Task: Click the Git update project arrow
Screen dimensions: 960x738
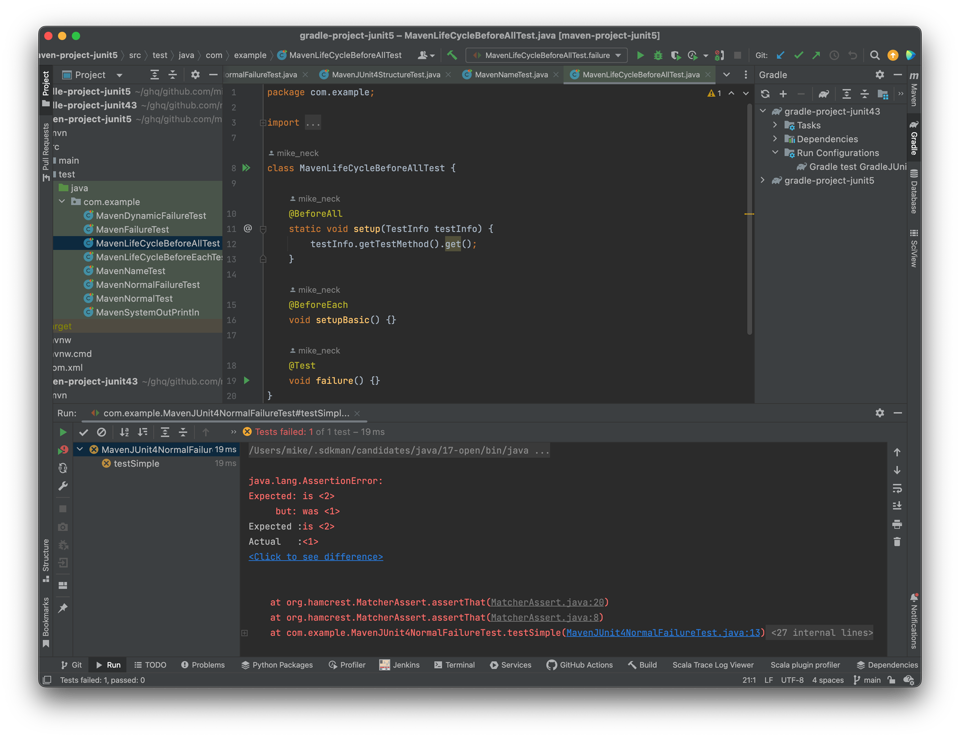Action: (x=781, y=55)
